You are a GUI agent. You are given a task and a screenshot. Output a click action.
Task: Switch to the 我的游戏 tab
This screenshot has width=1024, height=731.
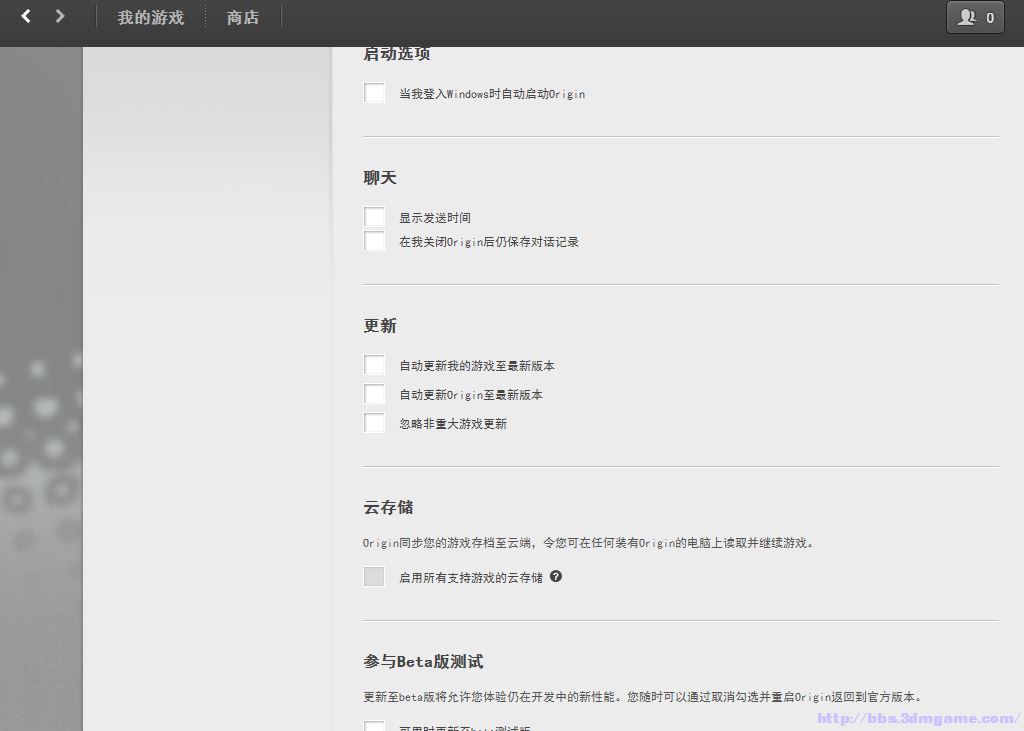pyautogui.click(x=150, y=17)
